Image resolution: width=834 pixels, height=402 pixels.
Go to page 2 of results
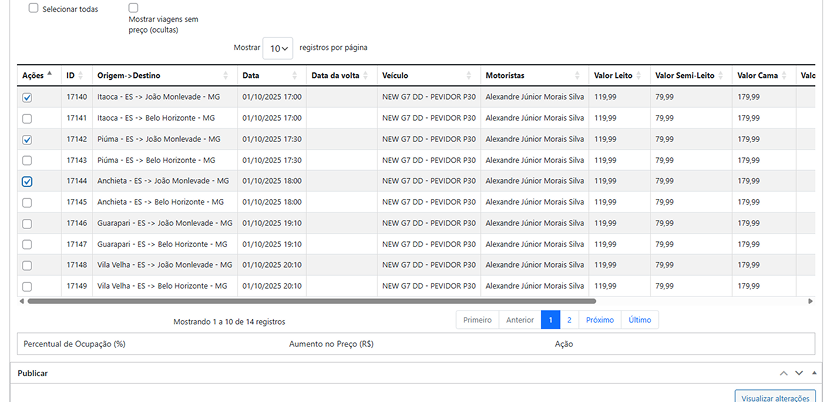click(569, 320)
